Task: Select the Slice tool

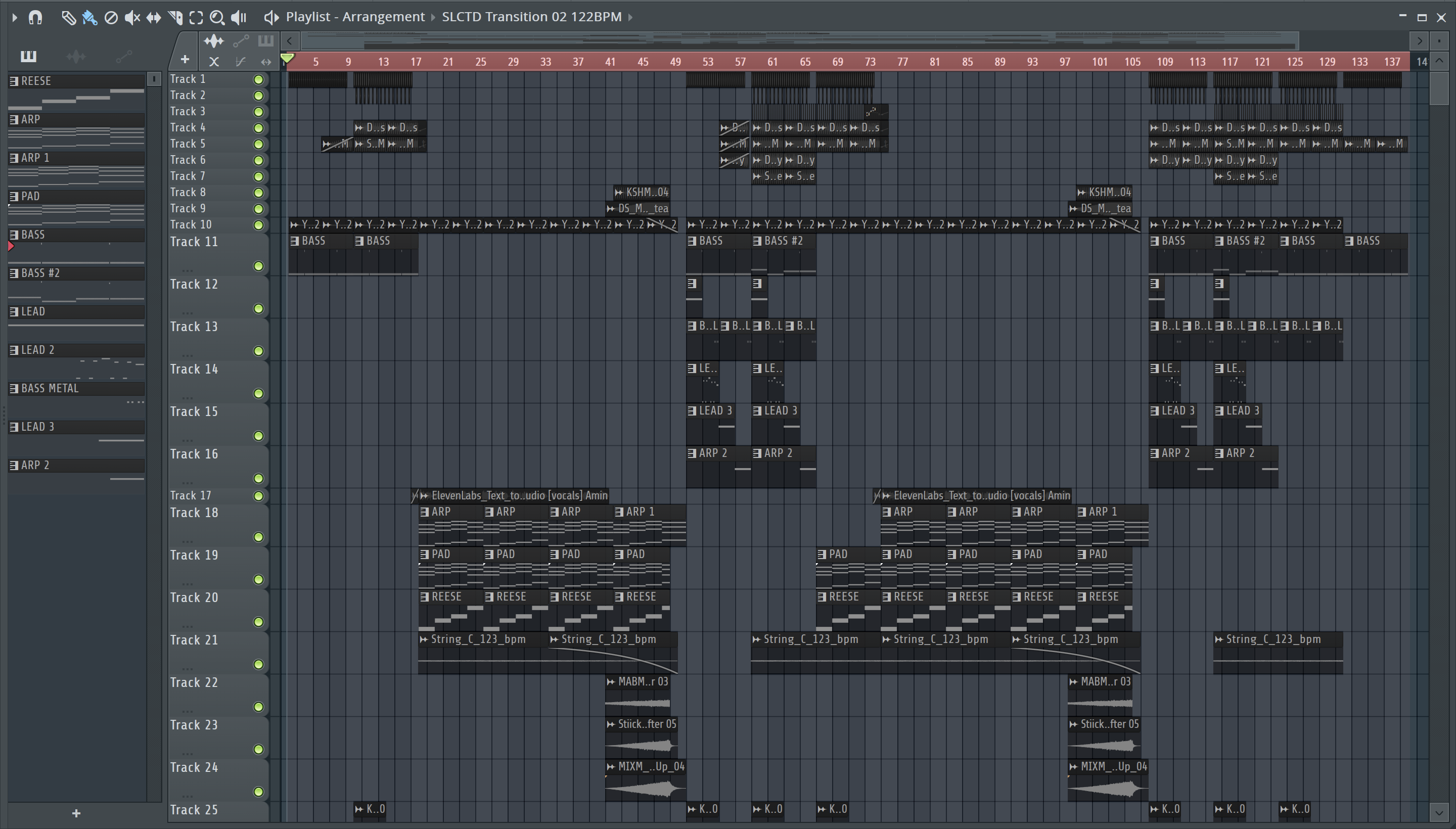Action: [175, 18]
